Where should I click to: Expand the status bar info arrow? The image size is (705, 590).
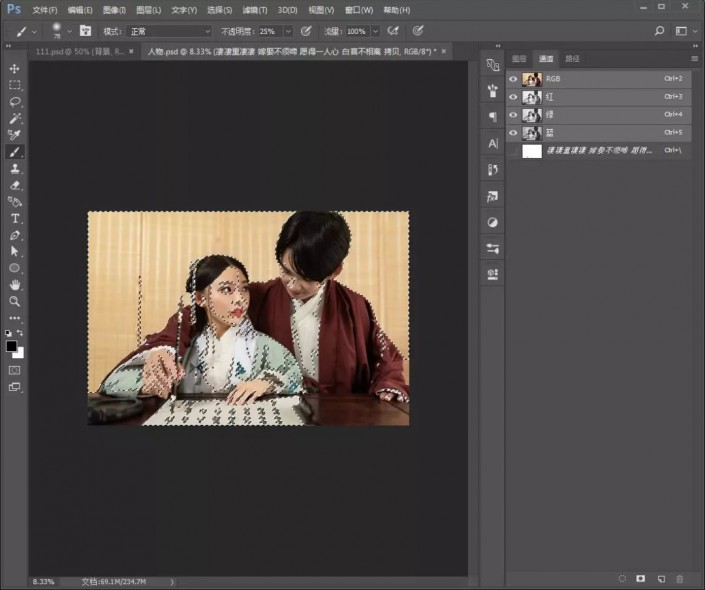pyautogui.click(x=172, y=581)
